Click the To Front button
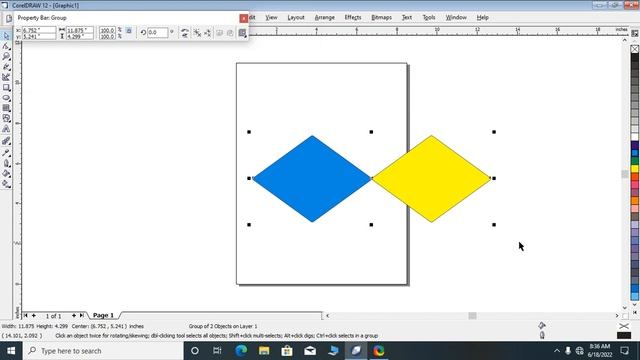This screenshot has height=360, width=640. tap(220, 33)
